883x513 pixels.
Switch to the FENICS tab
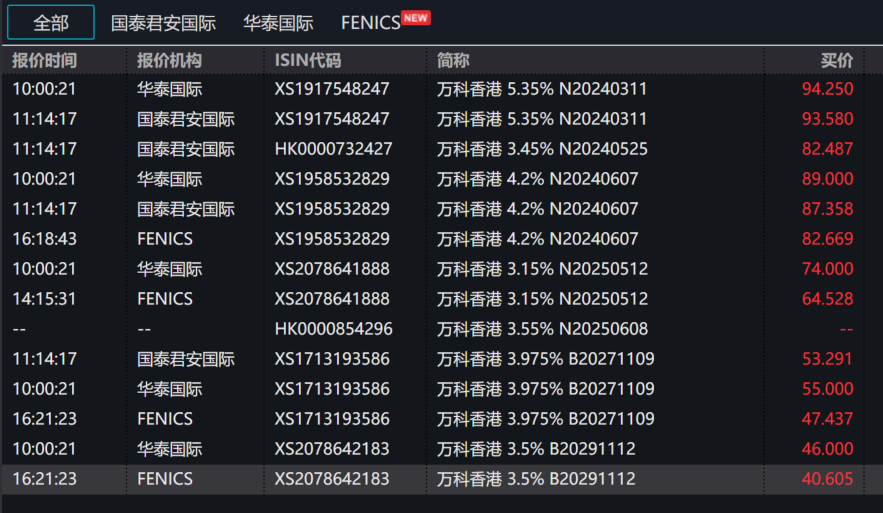pyautogui.click(x=370, y=22)
